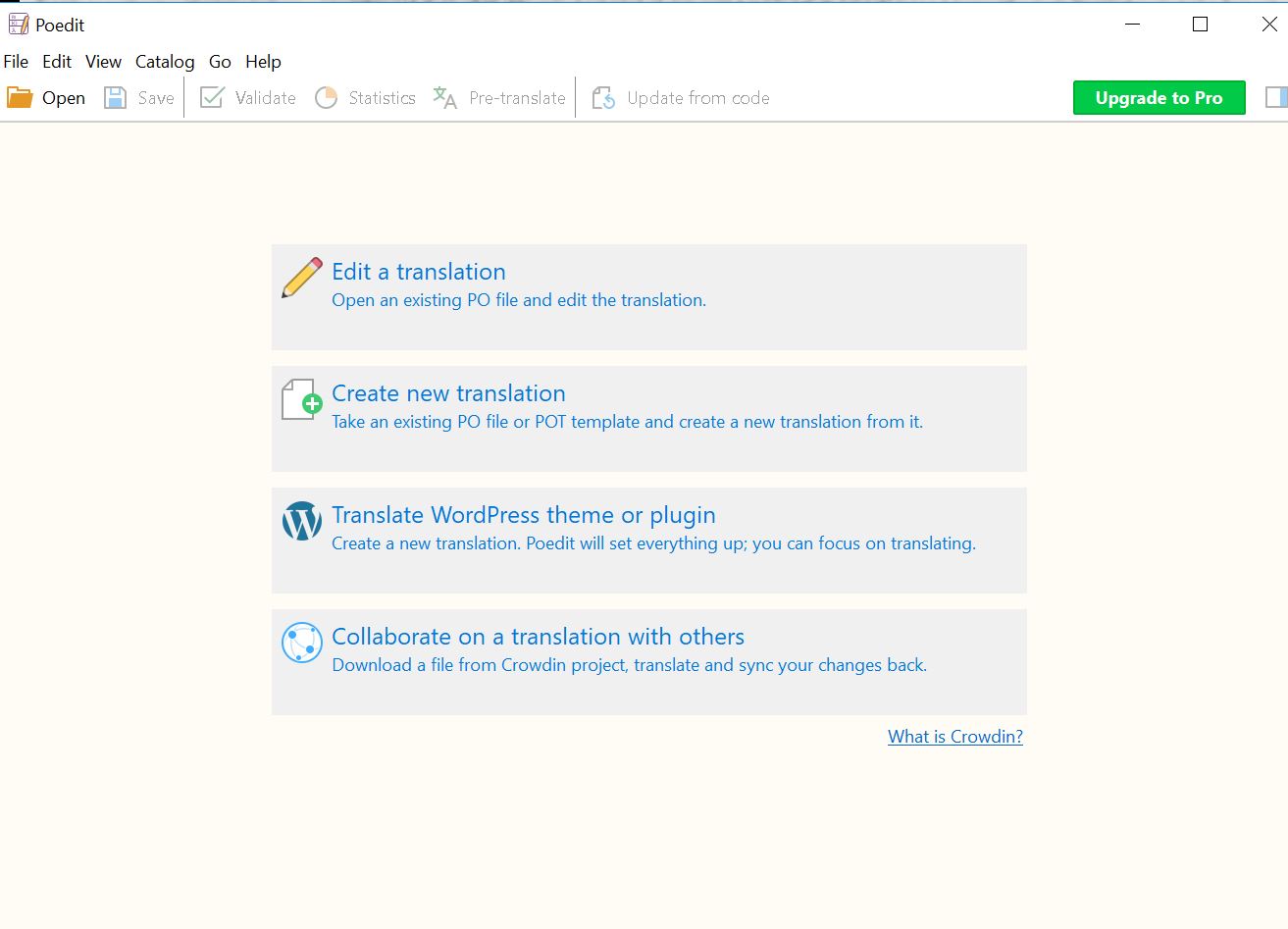Minimize the Poedit window
Screen dimensions: 1288x929
coord(1133,25)
